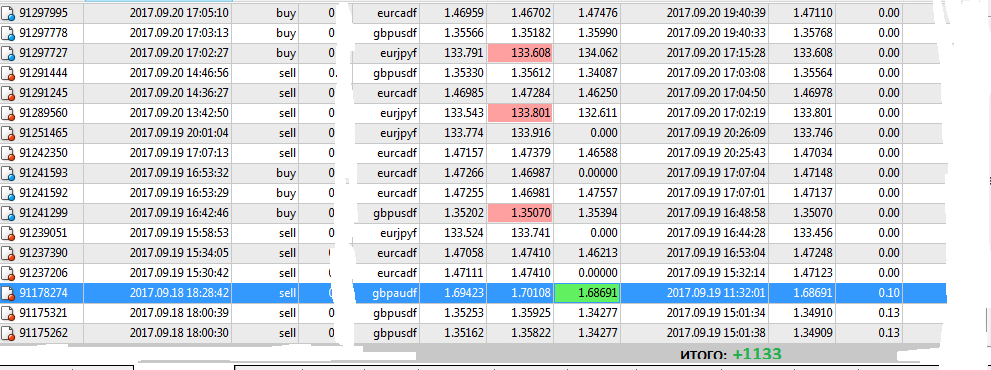Click sell order icon for 91291245
The height and width of the screenshot is (370, 991).
[8, 93]
